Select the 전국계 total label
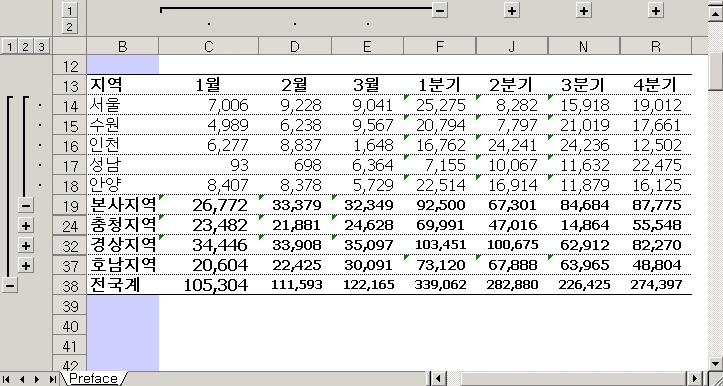Viewport: 723px width, 386px height. pyautogui.click(x=123, y=285)
